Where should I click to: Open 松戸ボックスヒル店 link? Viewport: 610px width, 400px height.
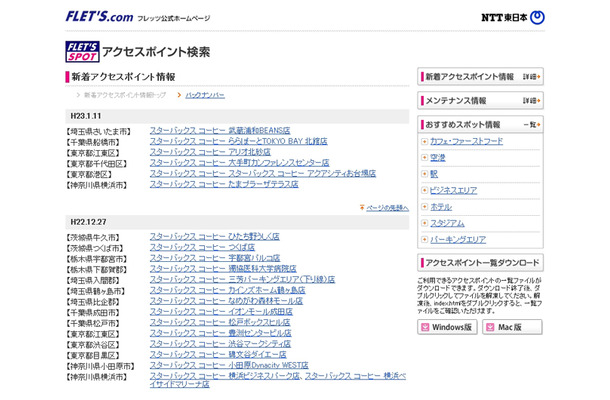pos(220,323)
